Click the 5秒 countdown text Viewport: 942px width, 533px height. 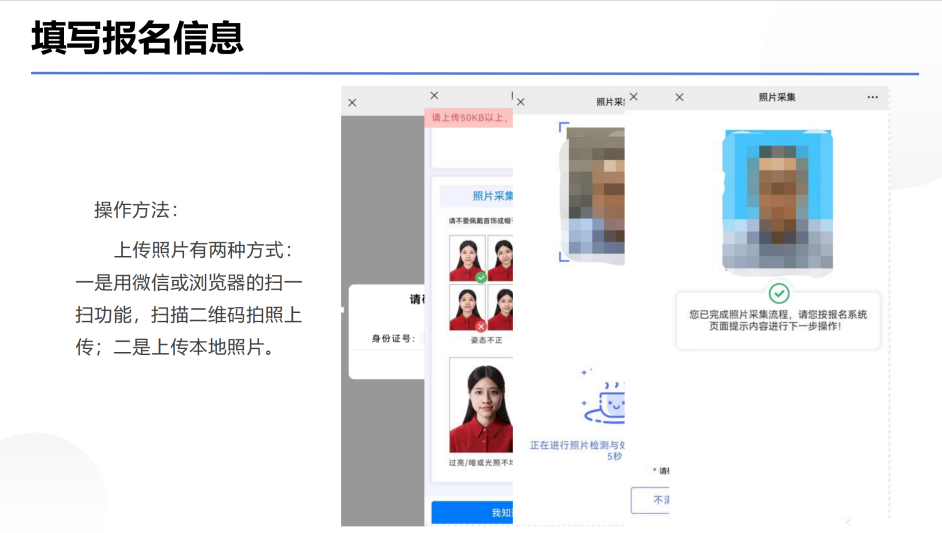tap(615, 457)
